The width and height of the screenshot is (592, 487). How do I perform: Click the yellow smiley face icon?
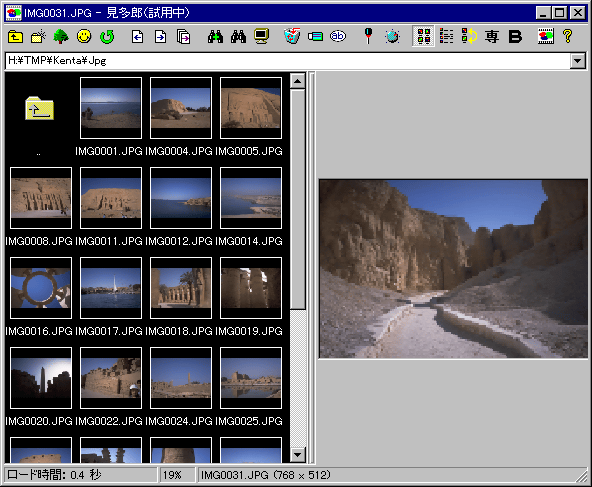pos(84,37)
